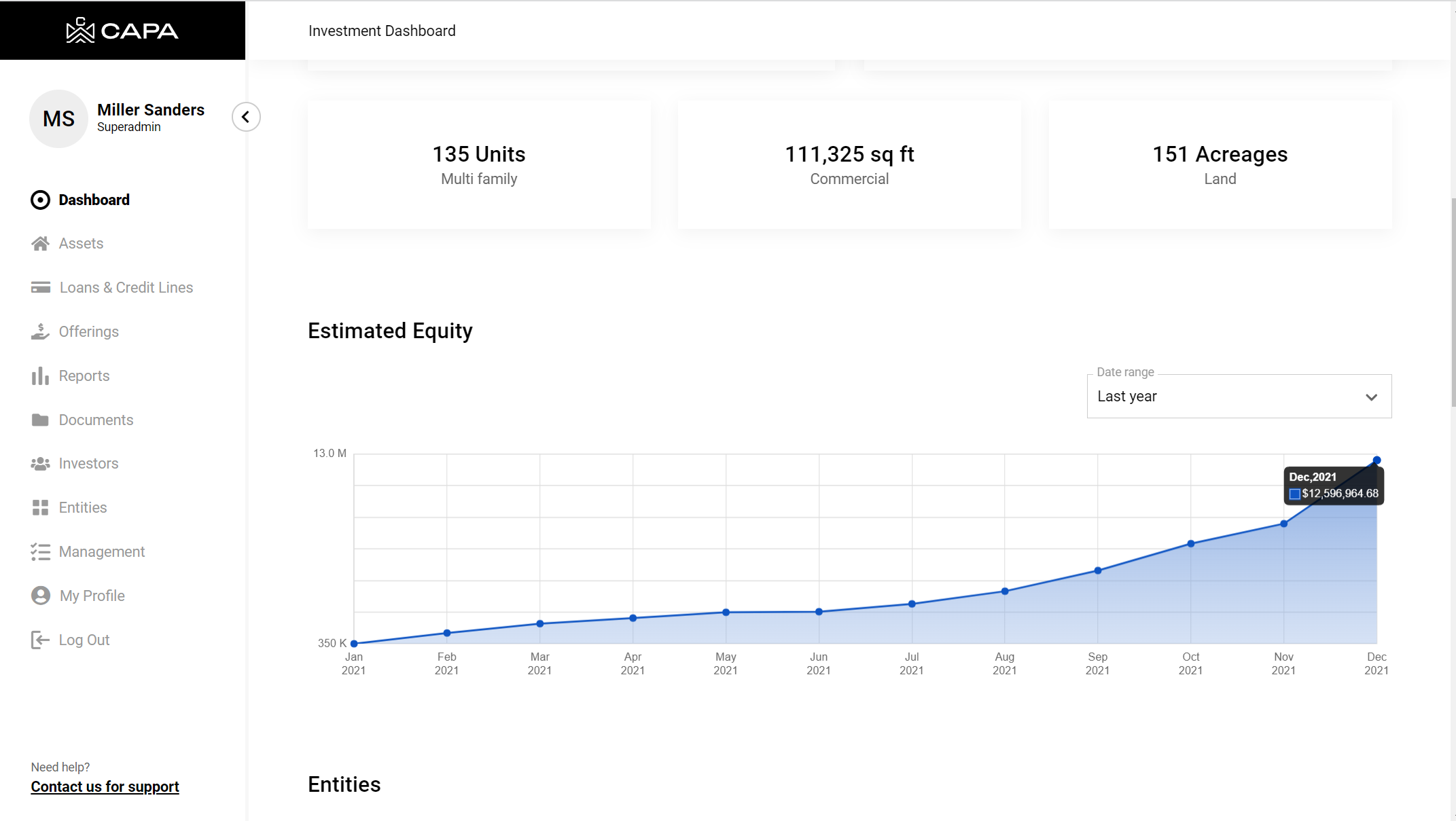Collapse the sidebar with the chevron button
The height and width of the screenshot is (821, 1456).
pos(246,117)
